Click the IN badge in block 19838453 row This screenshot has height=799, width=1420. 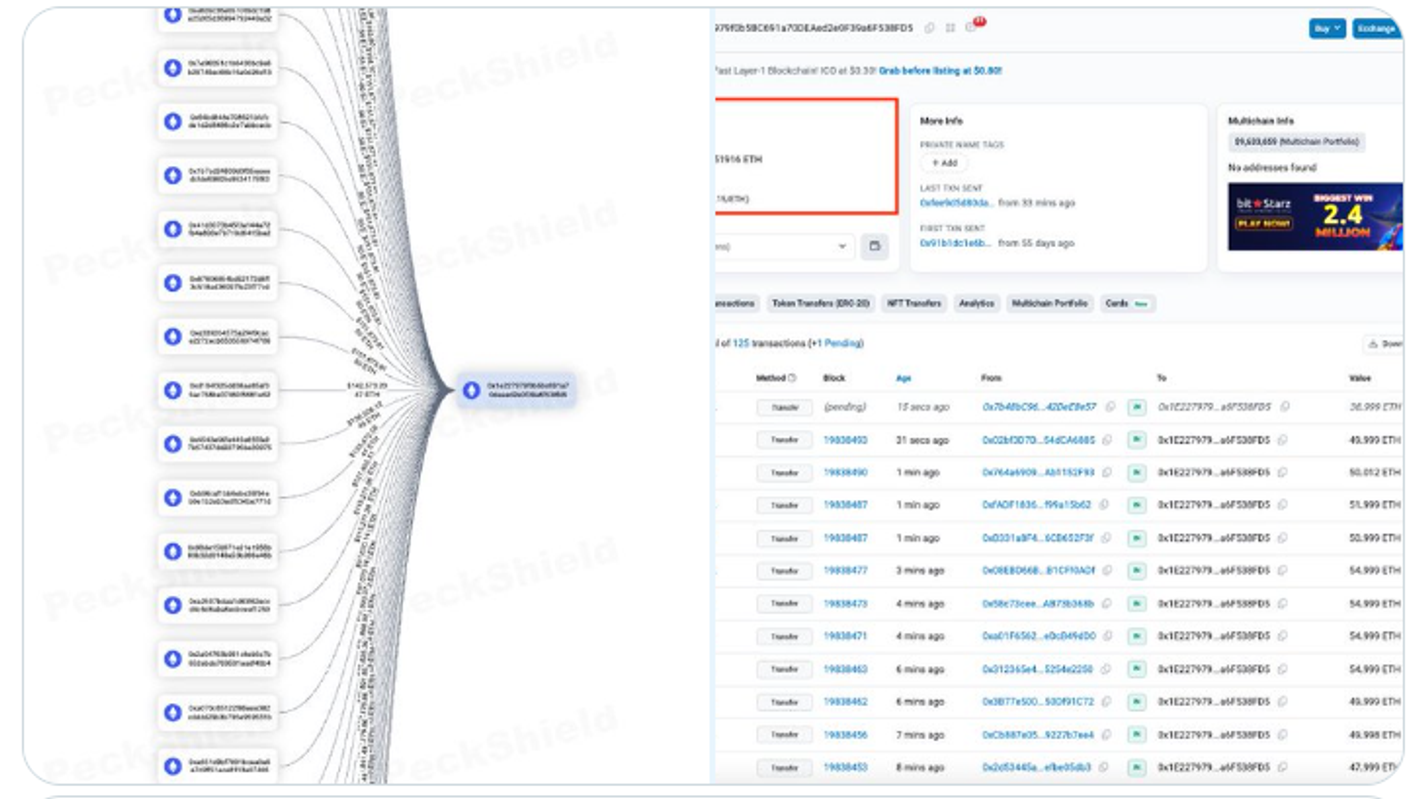click(x=1136, y=768)
